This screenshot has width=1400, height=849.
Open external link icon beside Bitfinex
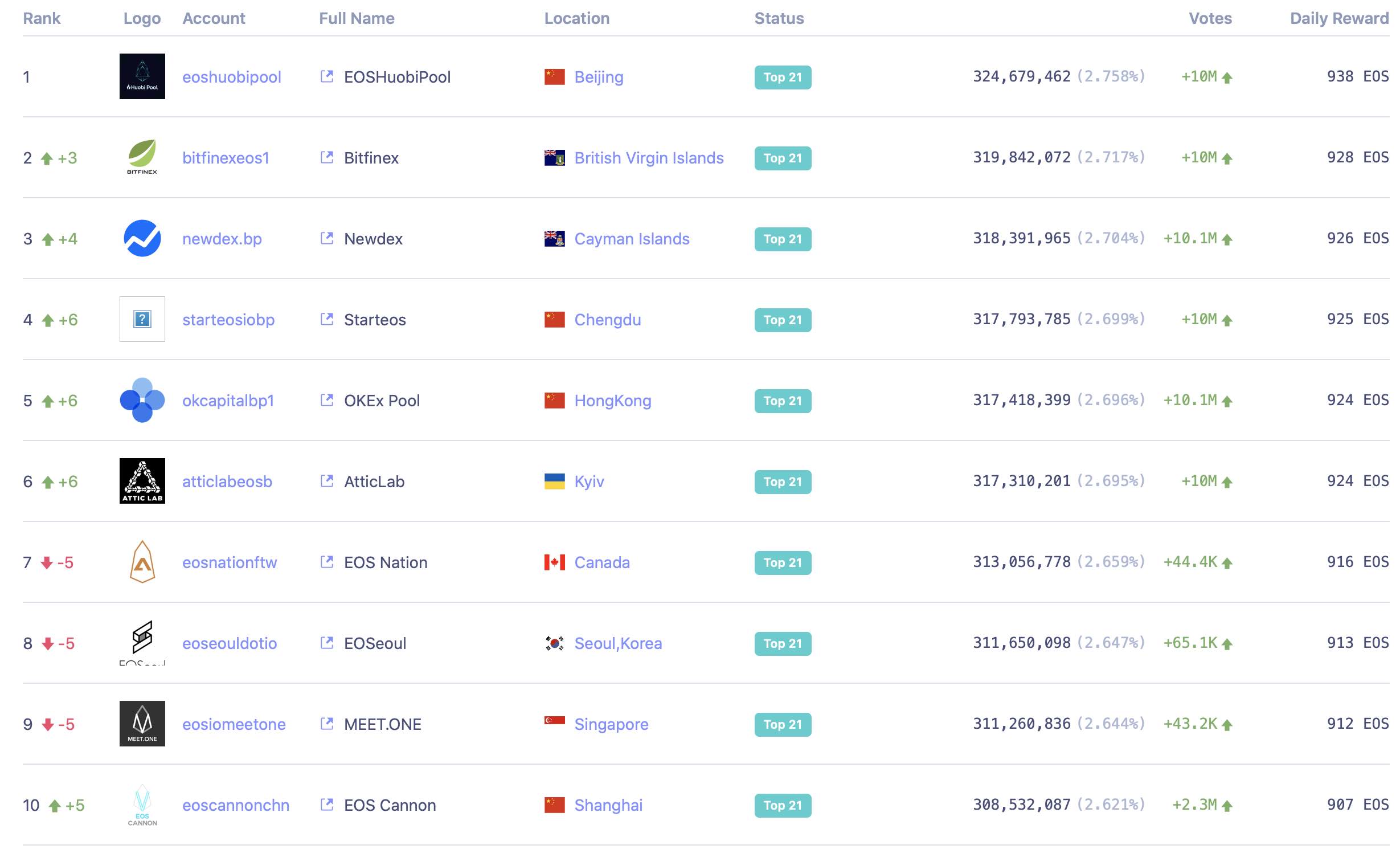327,157
